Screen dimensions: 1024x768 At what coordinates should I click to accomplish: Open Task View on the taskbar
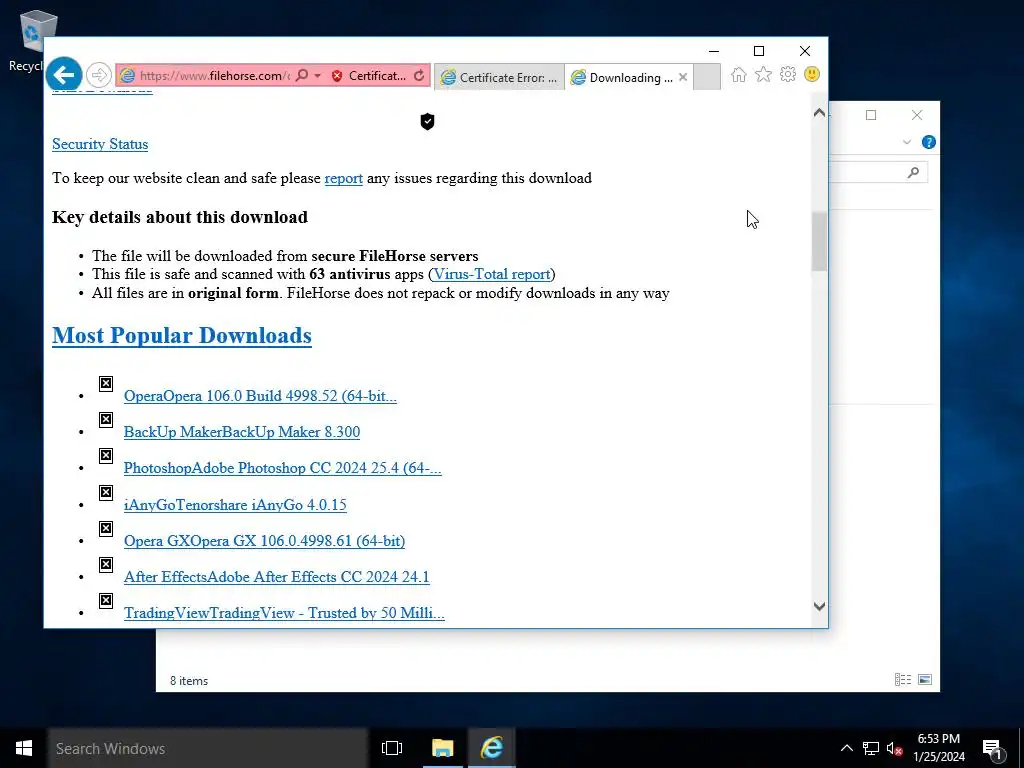pyautogui.click(x=392, y=748)
